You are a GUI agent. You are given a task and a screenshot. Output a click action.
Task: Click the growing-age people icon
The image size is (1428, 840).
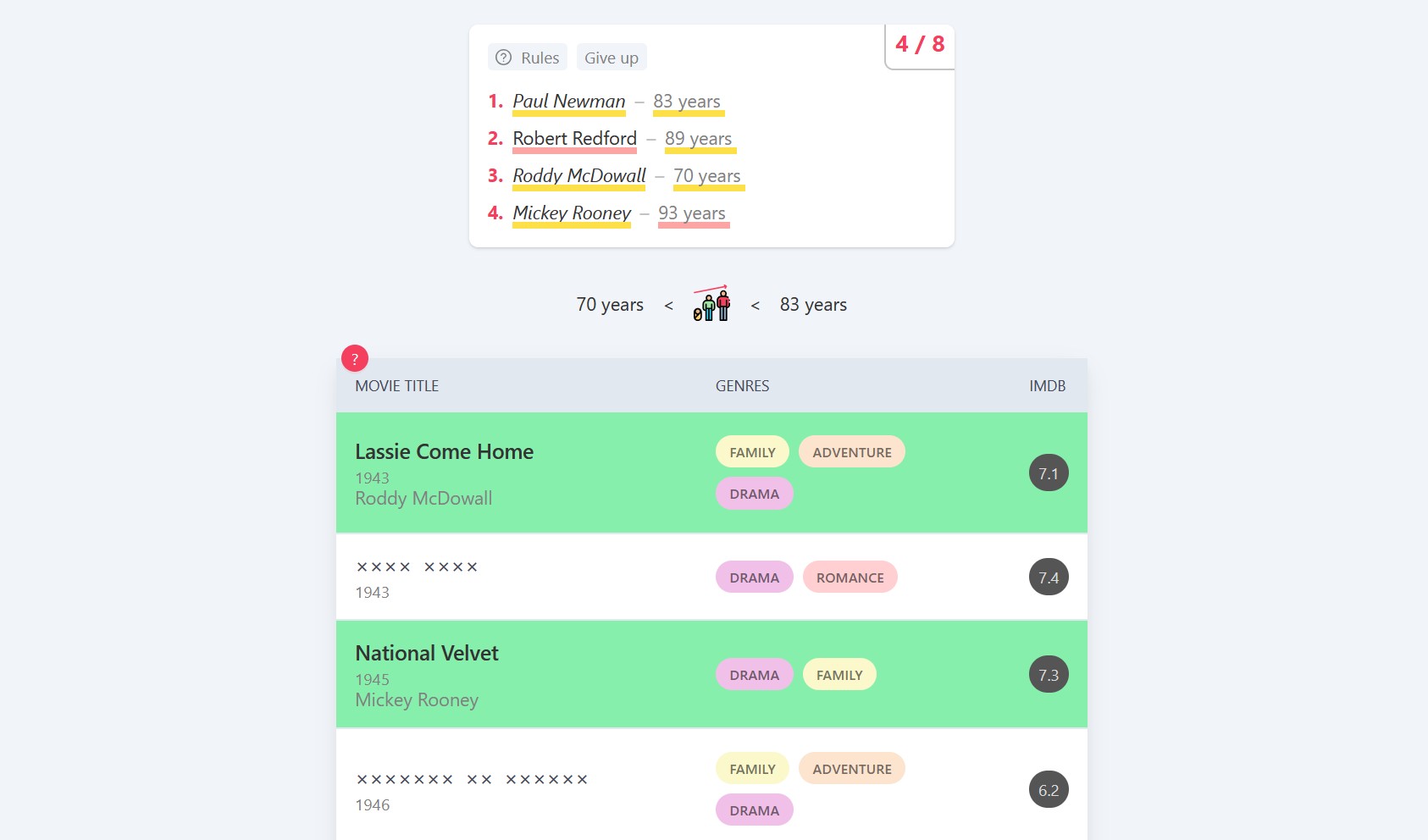[x=710, y=309]
